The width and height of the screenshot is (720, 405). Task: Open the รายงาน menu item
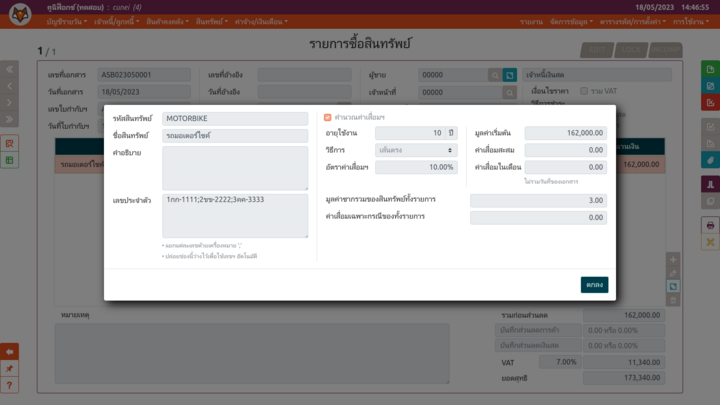tap(531, 22)
